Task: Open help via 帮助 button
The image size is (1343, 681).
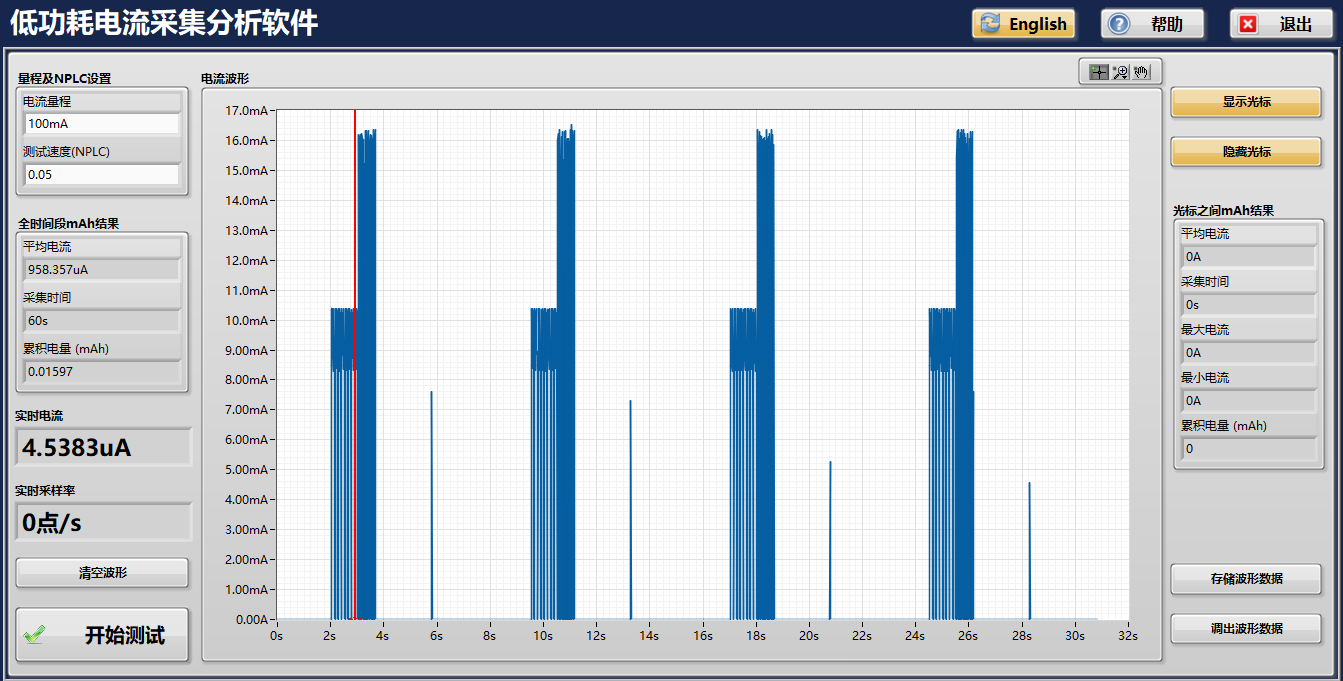Action: (1152, 24)
